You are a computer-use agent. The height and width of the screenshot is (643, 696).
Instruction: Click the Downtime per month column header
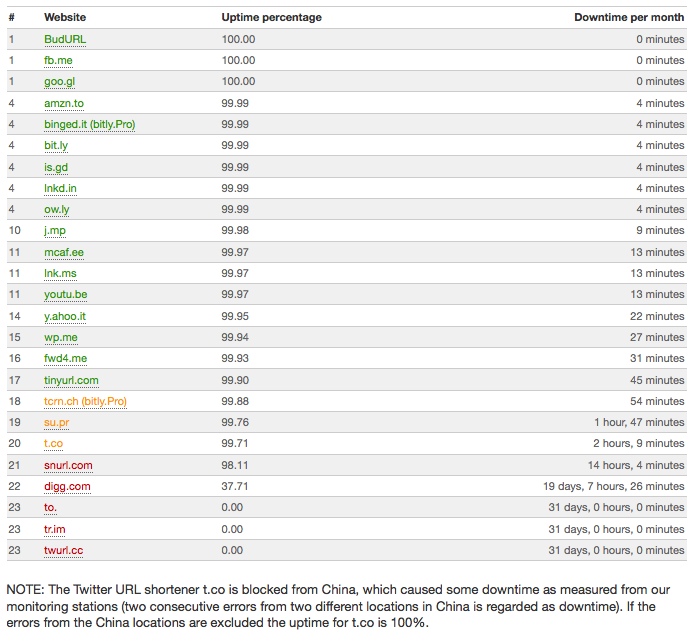[x=629, y=17]
